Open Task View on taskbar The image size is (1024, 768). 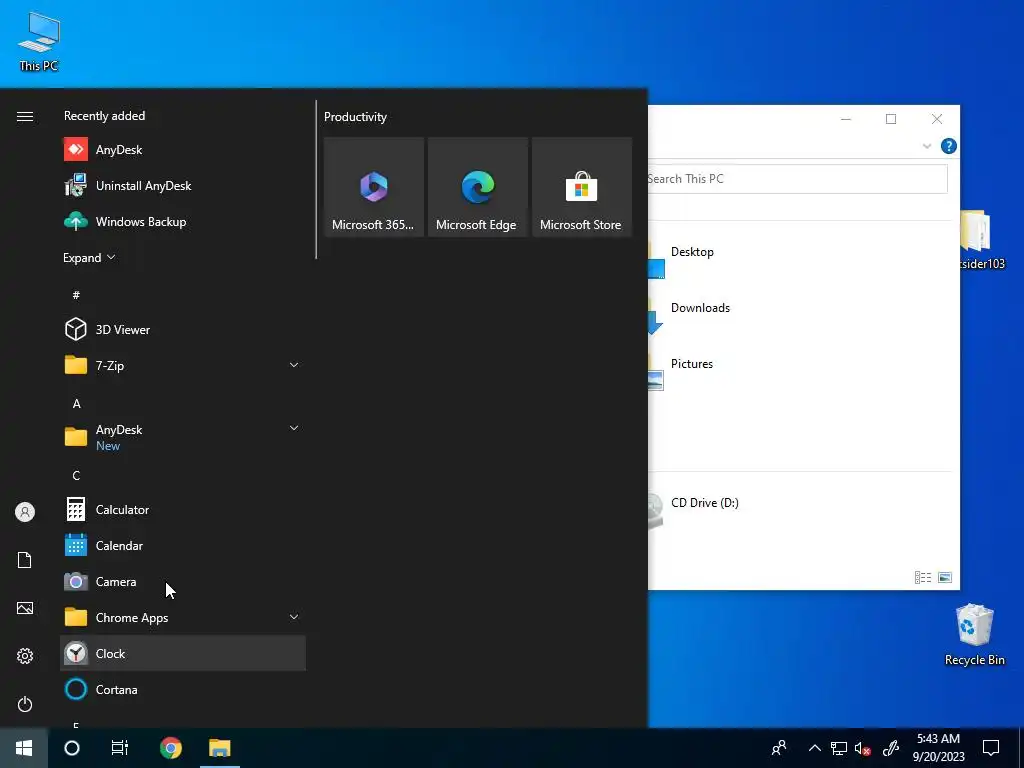coord(120,748)
